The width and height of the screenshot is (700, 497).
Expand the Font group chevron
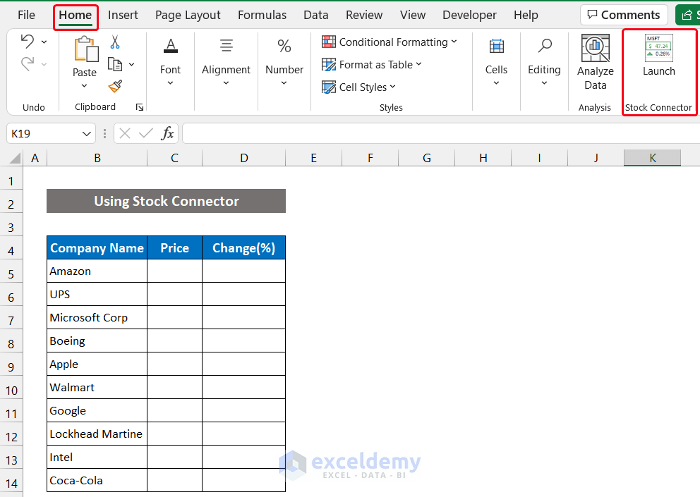(x=170, y=83)
